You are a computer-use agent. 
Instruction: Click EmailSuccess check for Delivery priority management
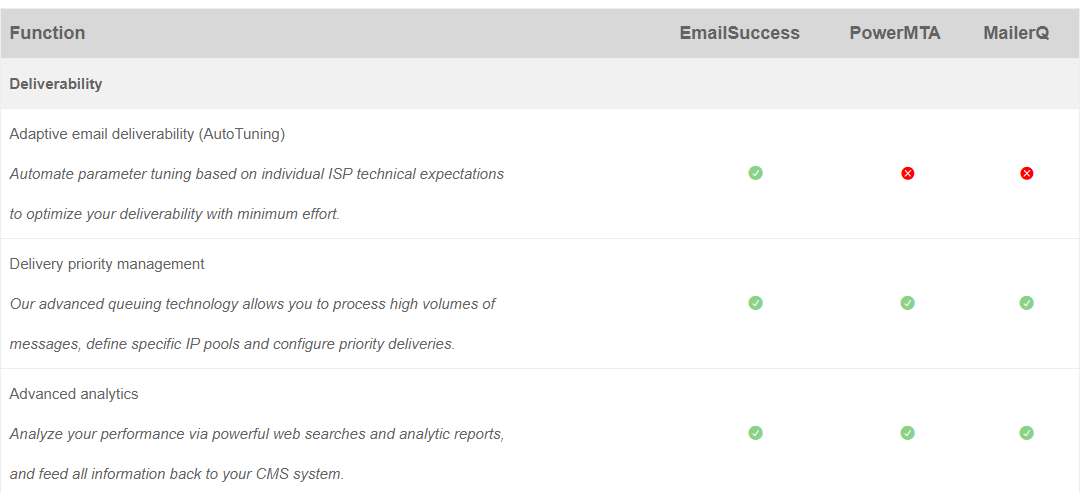(x=756, y=303)
